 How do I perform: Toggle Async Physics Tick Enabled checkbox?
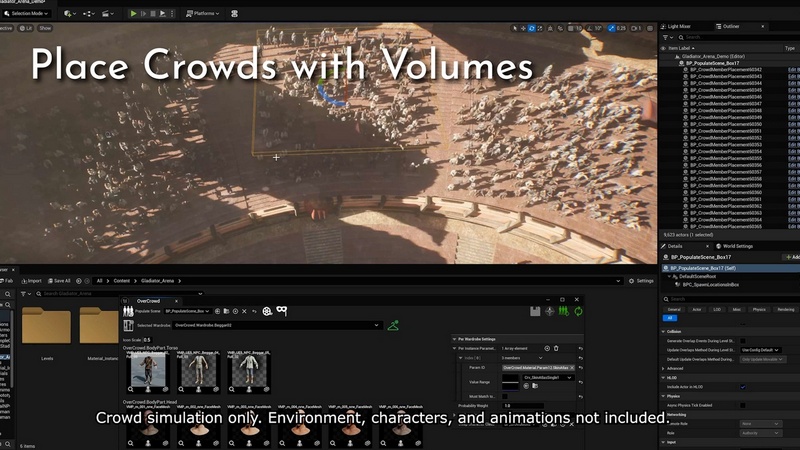(x=743, y=405)
